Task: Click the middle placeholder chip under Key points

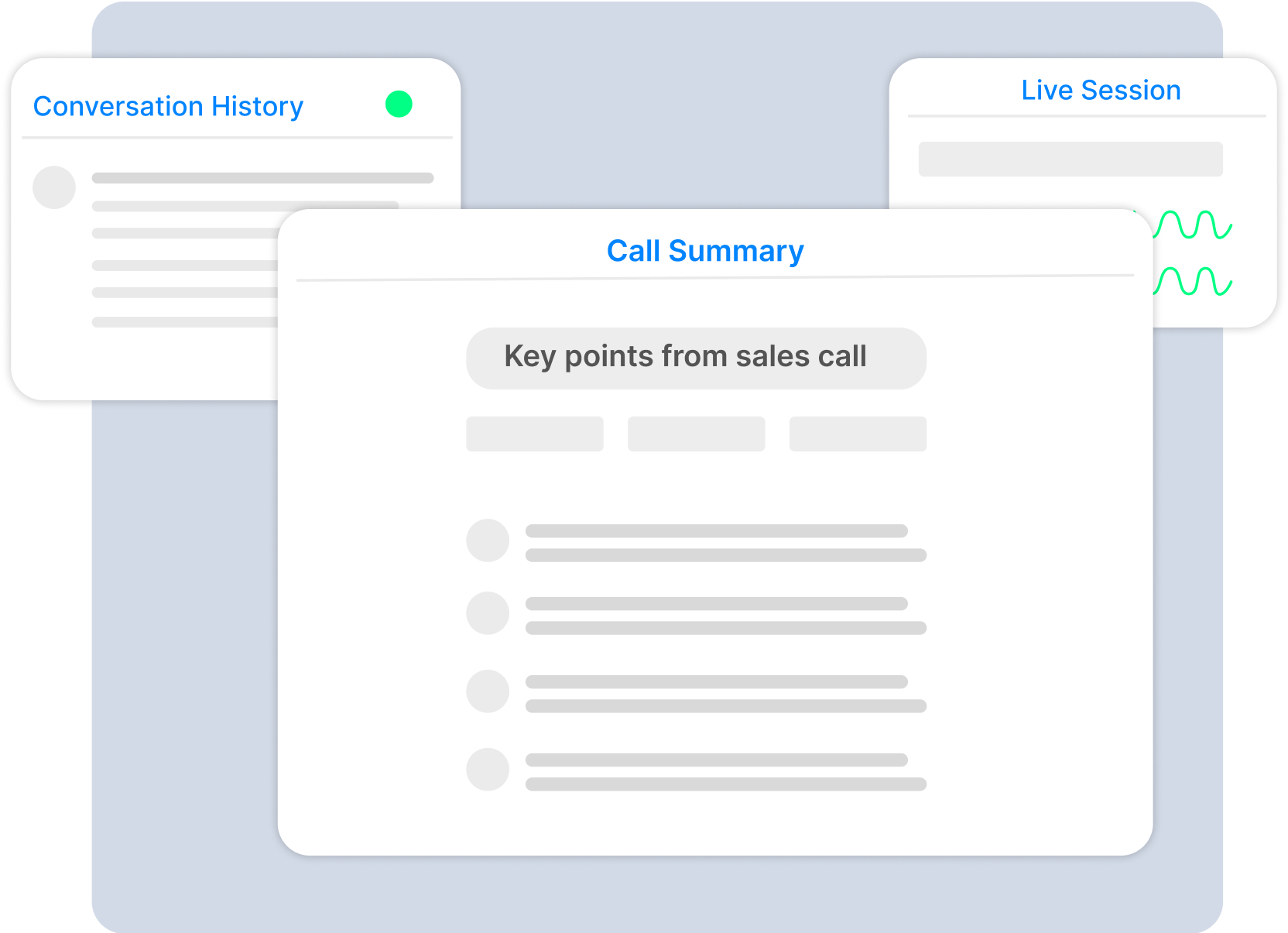Action: pyautogui.click(x=696, y=434)
